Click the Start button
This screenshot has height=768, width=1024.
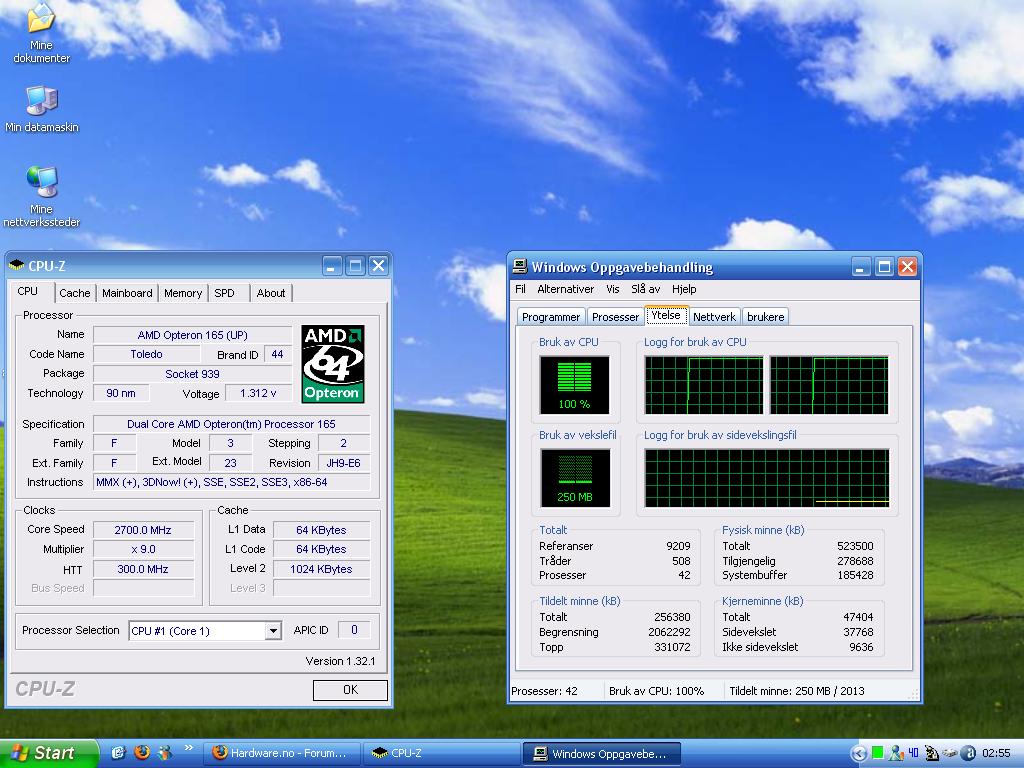click(48, 753)
